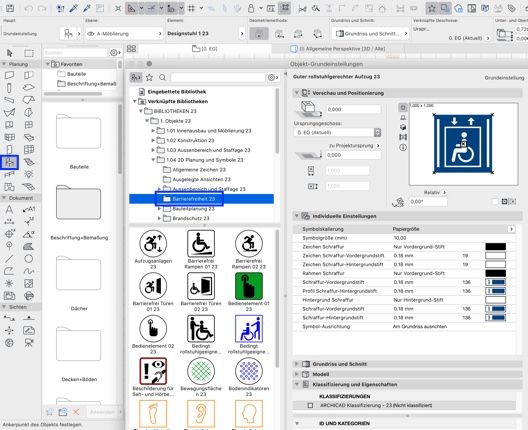
Task: Select Brandschutz 23 folder
Action: pyautogui.click(x=191, y=219)
